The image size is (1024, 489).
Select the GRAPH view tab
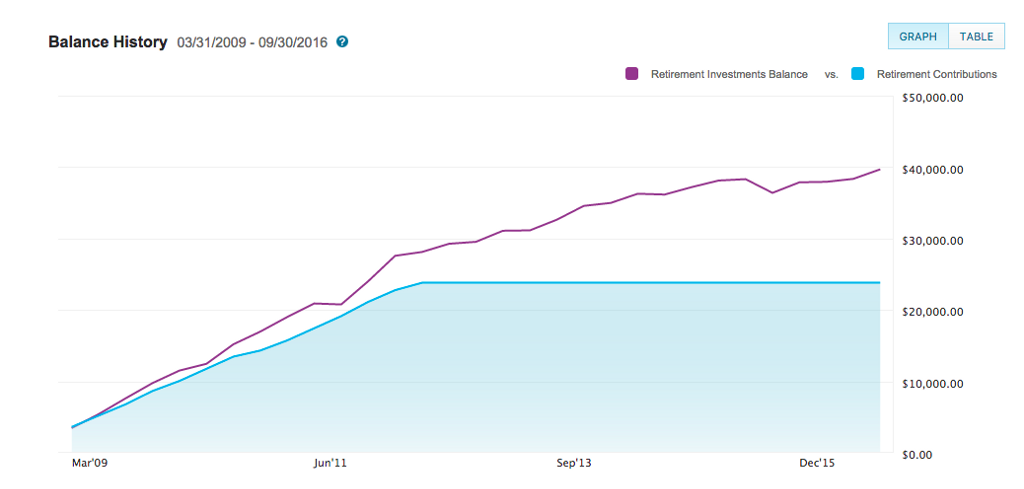point(918,36)
